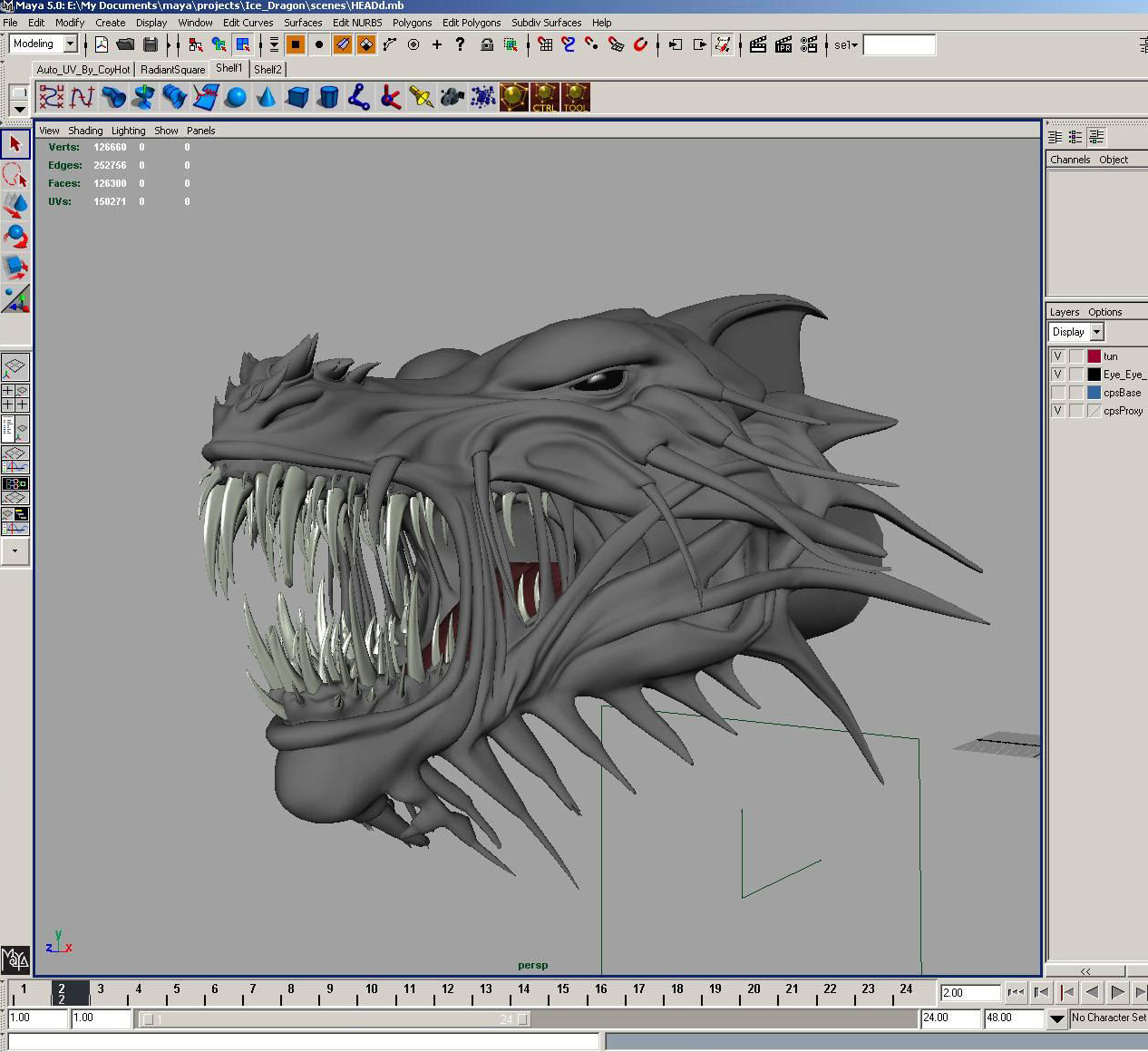Open the Edit Polygons menu
Image resolution: width=1148 pixels, height=1052 pixels.
(471, 23)
